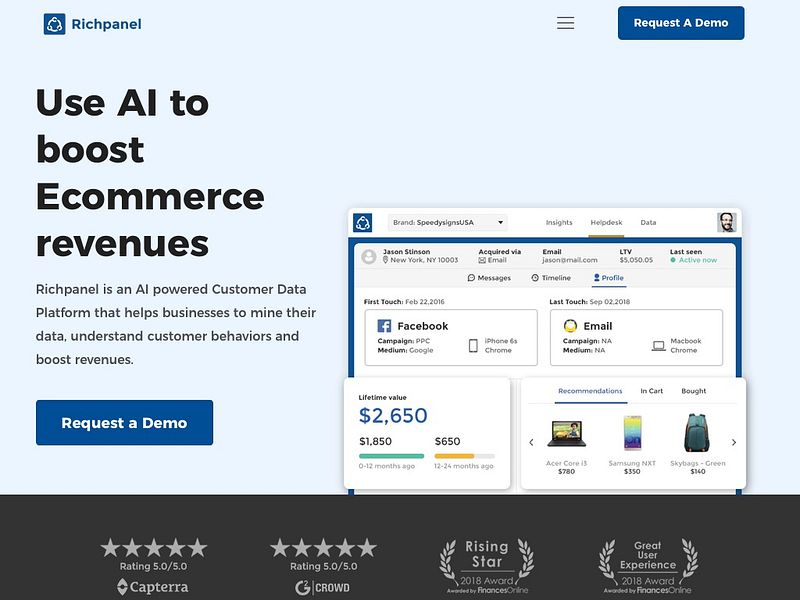Click the Skybags Green backpack thumbnail
The width and height of the screenshot is (800, 600).
tap(697, 433)
